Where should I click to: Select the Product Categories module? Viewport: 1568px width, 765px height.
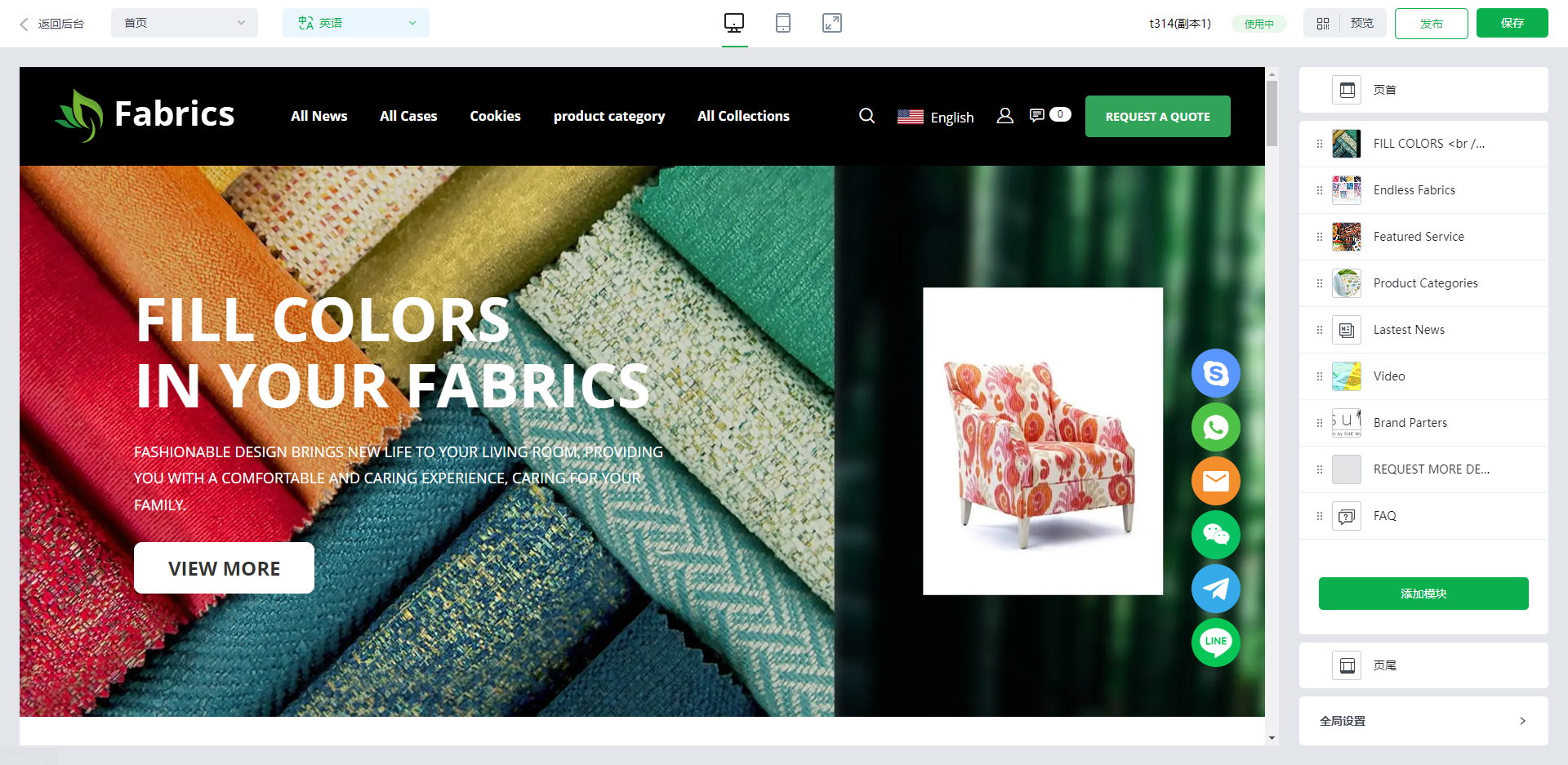(1423, 283)
